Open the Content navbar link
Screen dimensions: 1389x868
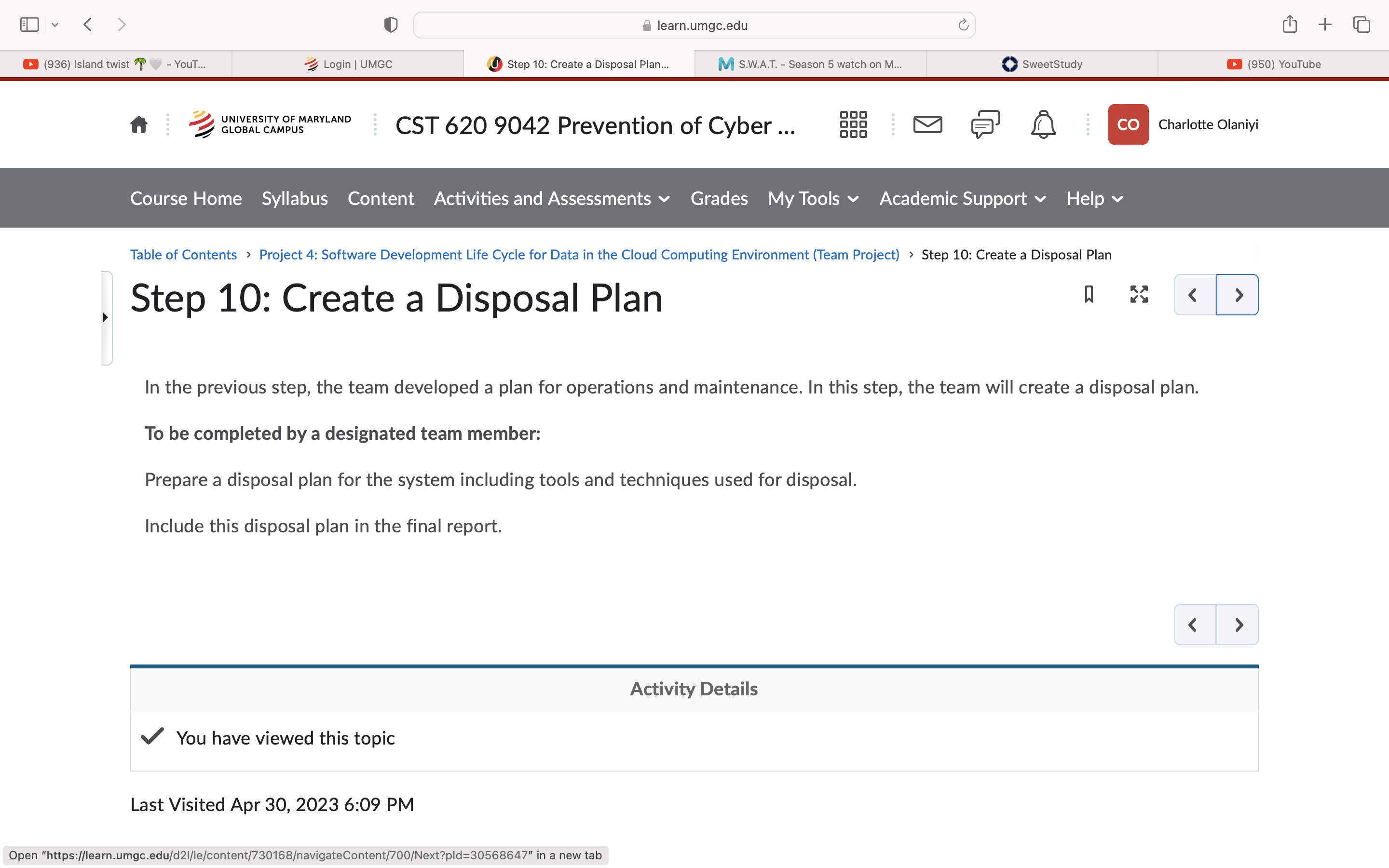[x=381, y=199]
